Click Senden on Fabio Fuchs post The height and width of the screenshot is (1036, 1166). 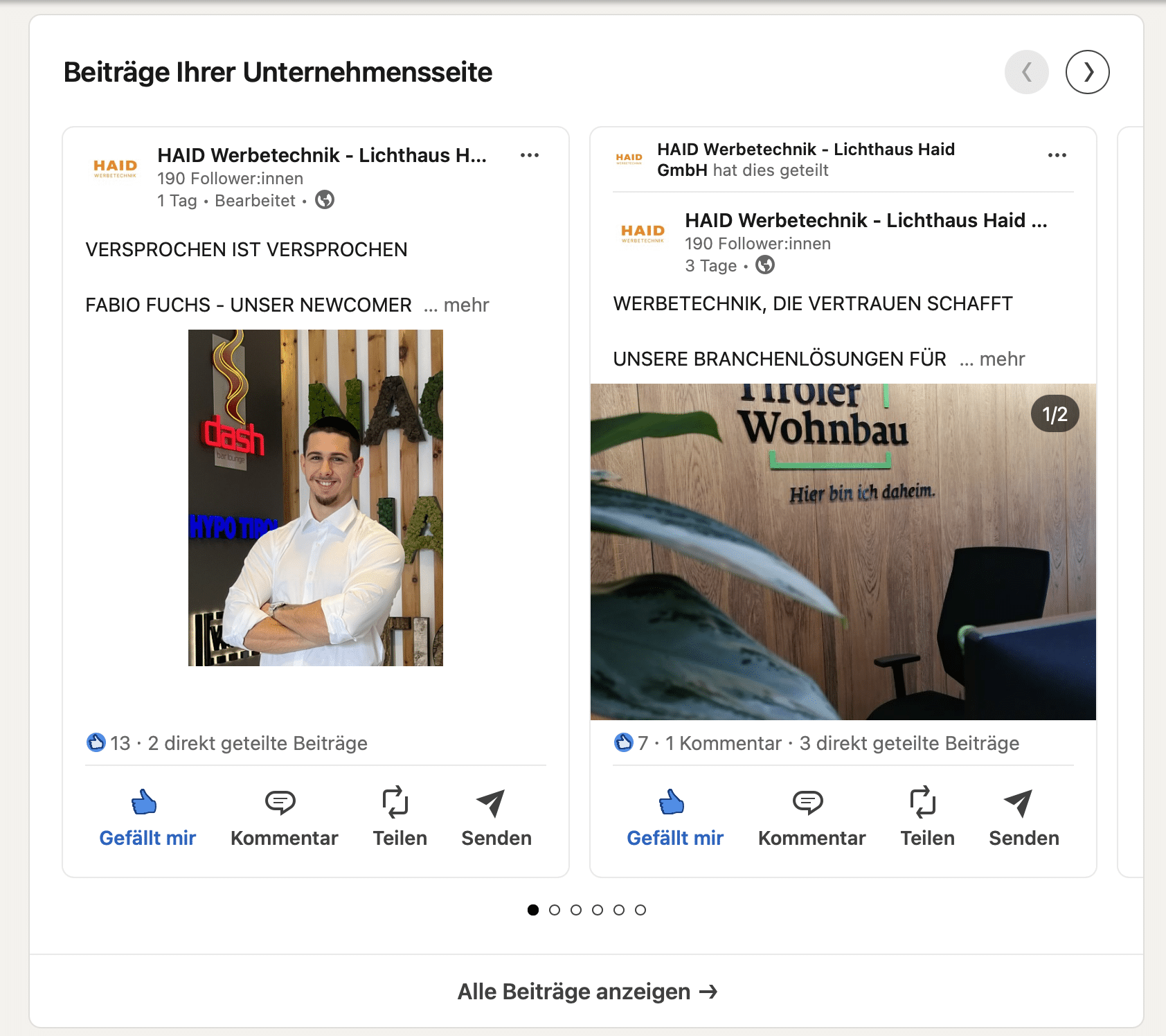[496, 818]
